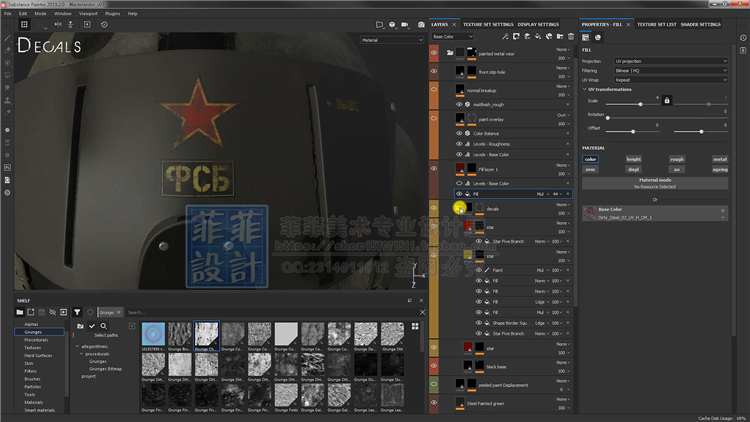Switch to Shader Settings tab
The height and width of the screenshot is (422, 750).
click(700, 24)
